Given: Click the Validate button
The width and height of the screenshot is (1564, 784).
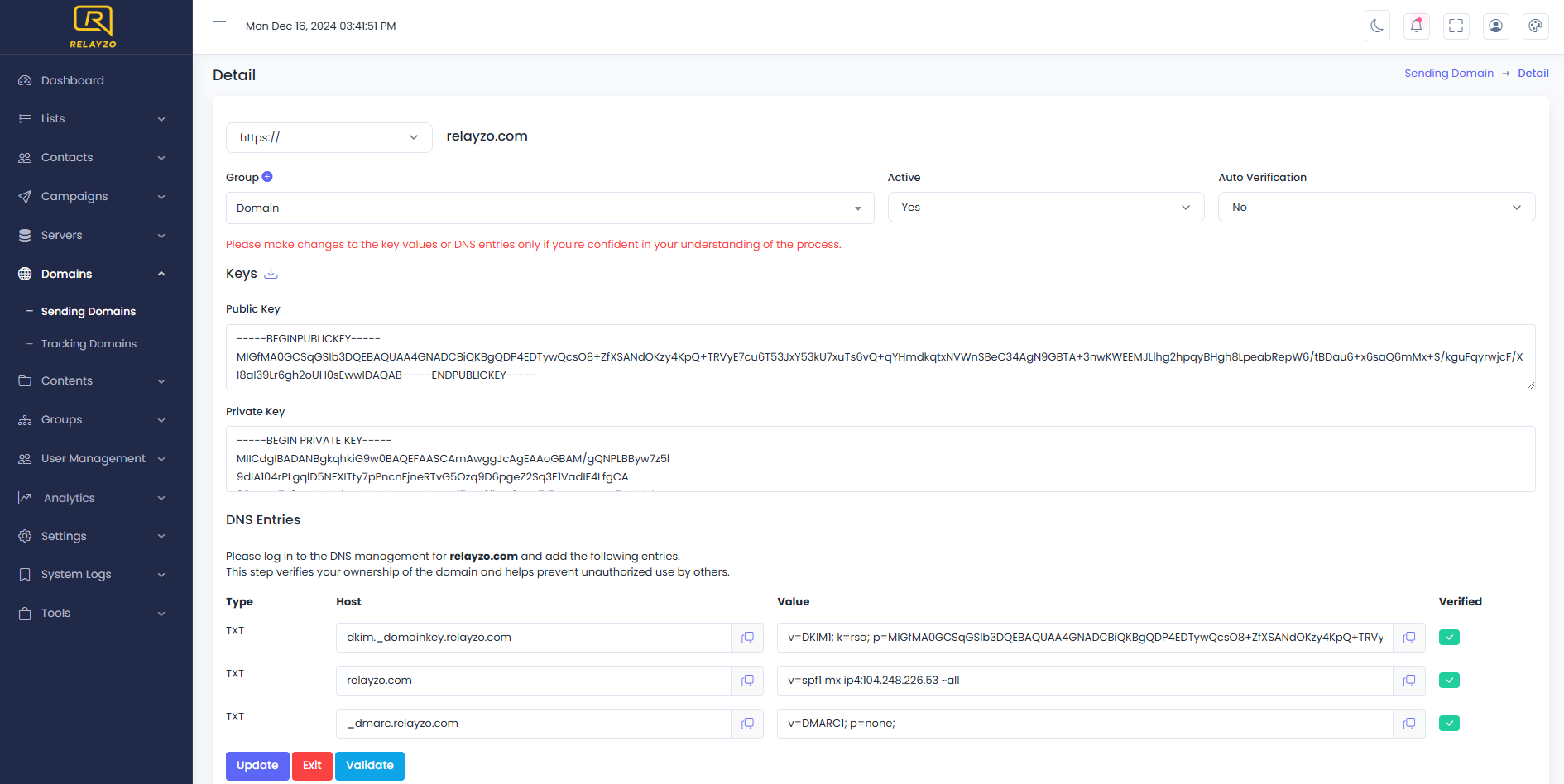Looking at the screenshot, I should coord(370,766).
